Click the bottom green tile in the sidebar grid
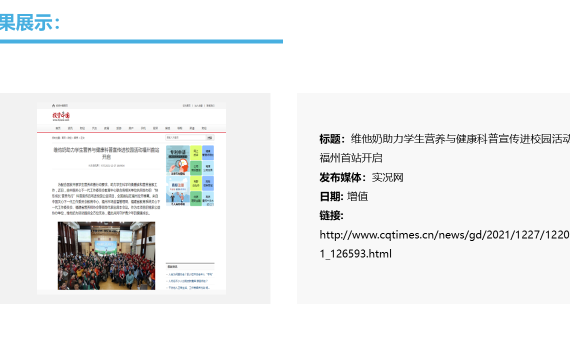 point(196,199)
